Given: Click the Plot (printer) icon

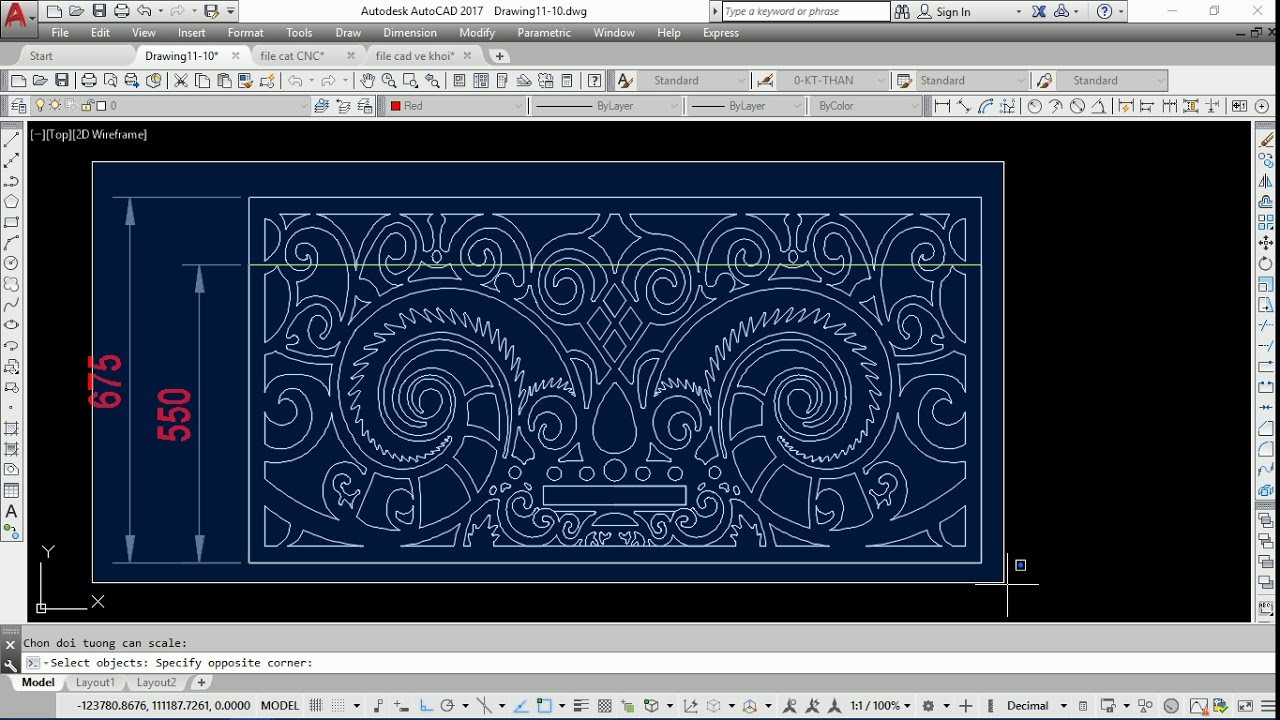Looking at the screenshot, I should click(89, 81).
